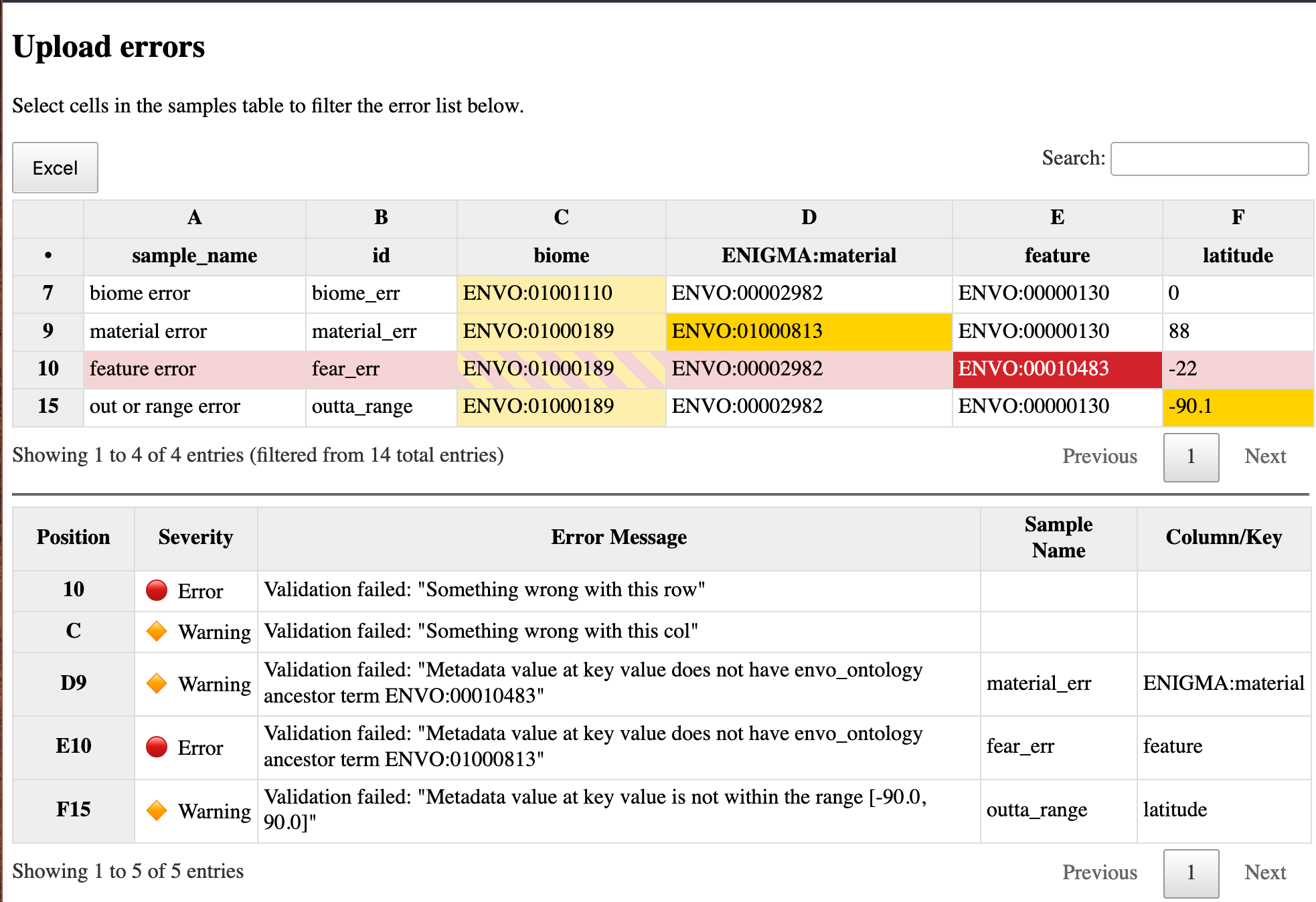Click the sample_name header cell
This screenshot has width=1316, height=902.
coord(194,255)
